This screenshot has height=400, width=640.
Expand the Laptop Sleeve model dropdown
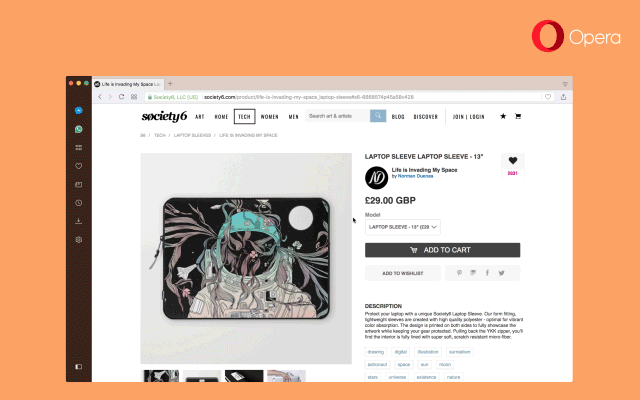point(402,227)
